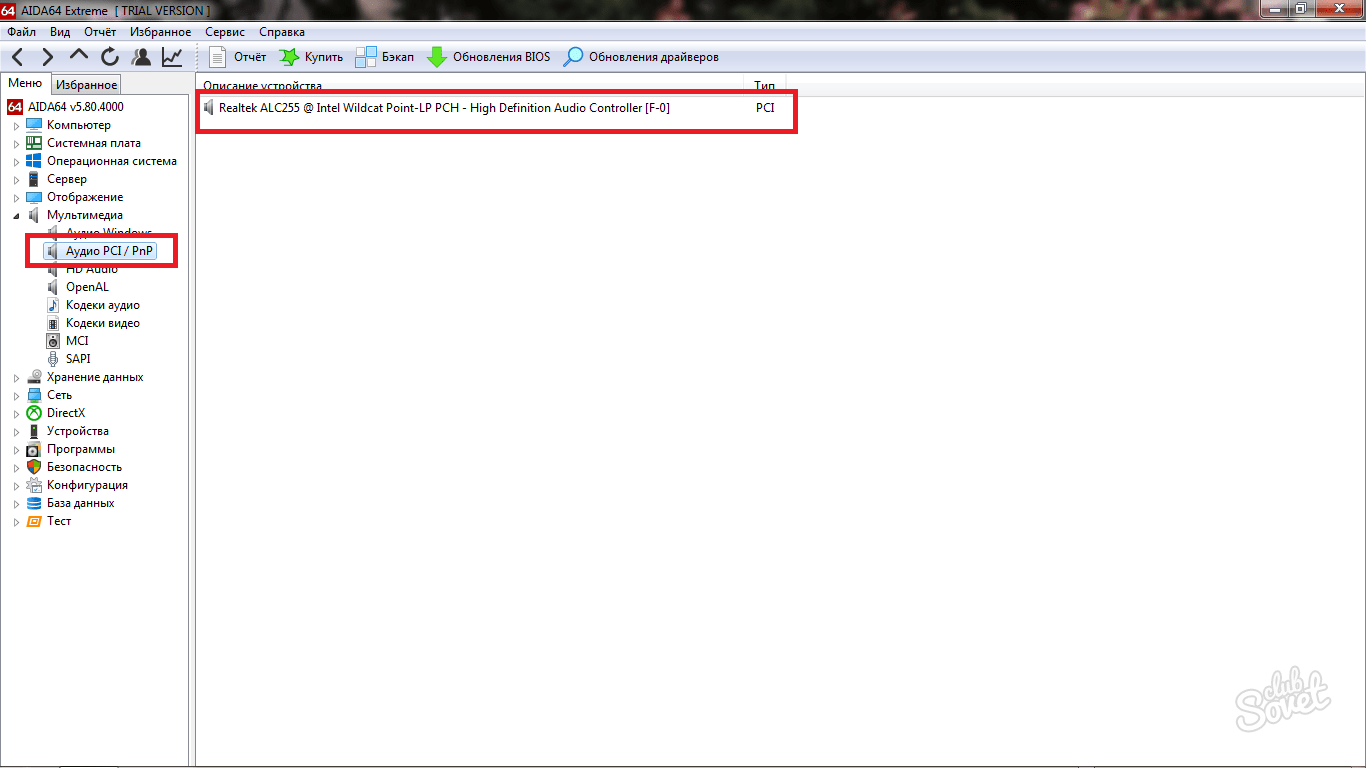Viewport: 1366px width, 768px height.
Task: Expand the Хранение данных tree node
Action: pos(17,378)
